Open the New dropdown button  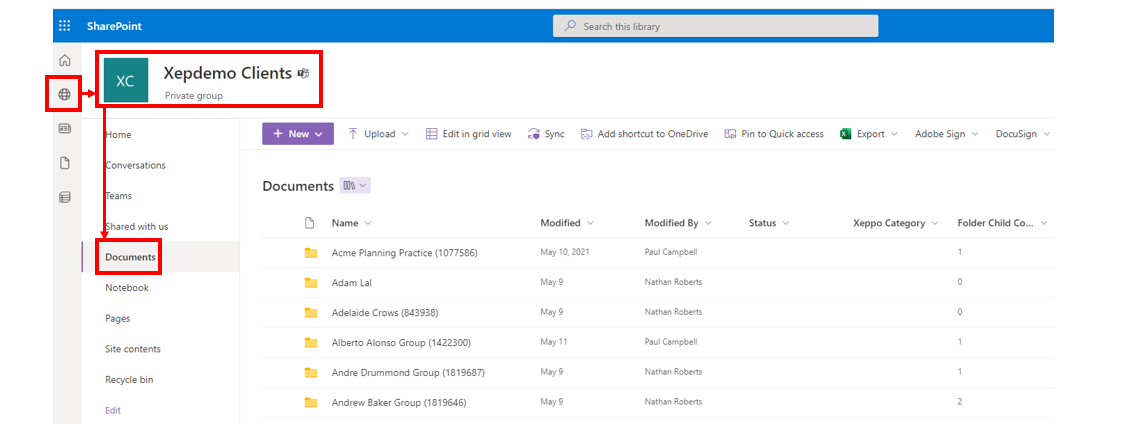click(298, 134)
